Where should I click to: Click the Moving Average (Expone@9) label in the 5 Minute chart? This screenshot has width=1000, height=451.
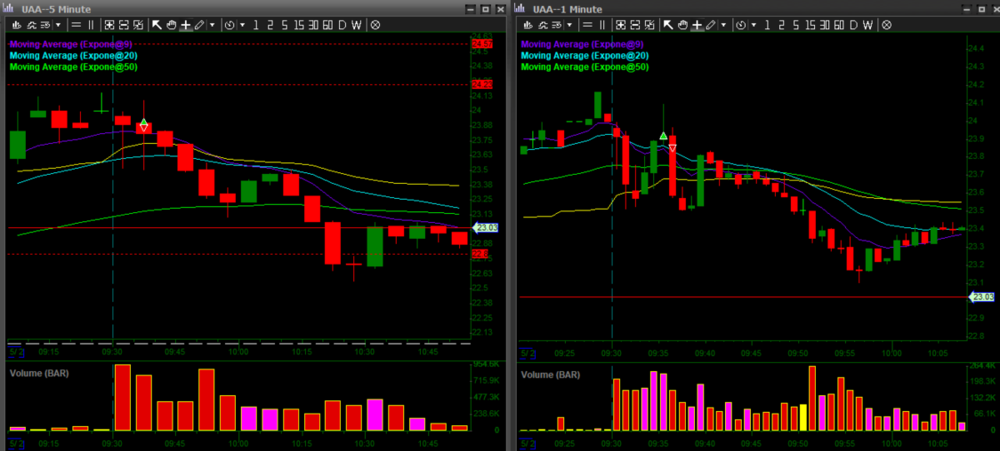[72, 44]
